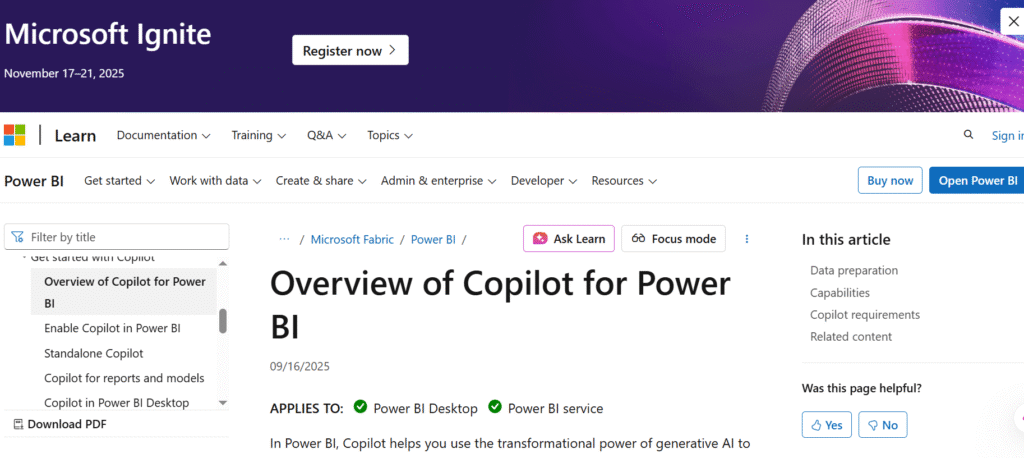Expand the Work with data menu
The width and height of the screenshot is (1024, 458).
pyautogui.click(x=216, y=181)
